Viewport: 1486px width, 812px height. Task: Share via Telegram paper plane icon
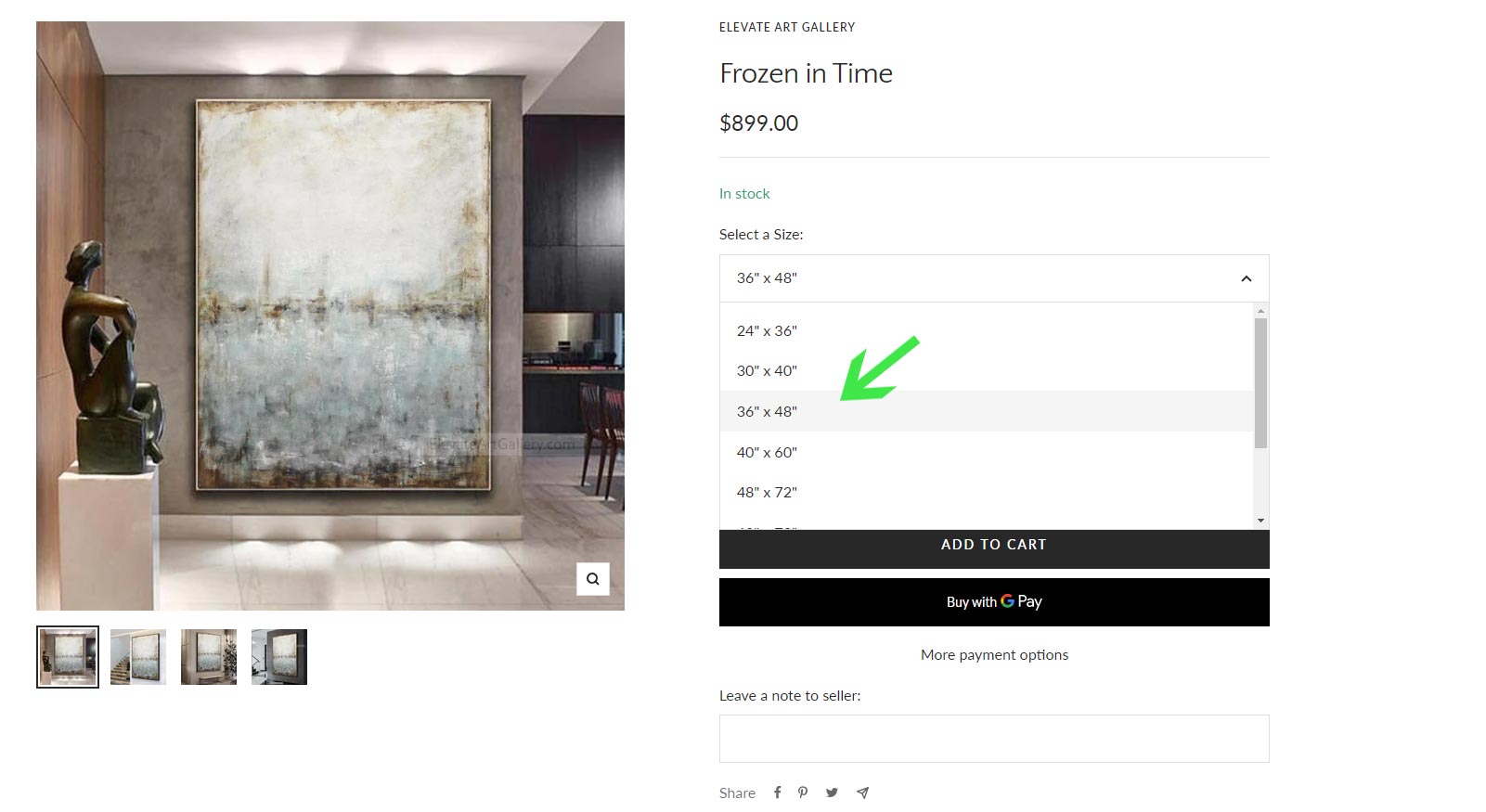tap(862, 793)
